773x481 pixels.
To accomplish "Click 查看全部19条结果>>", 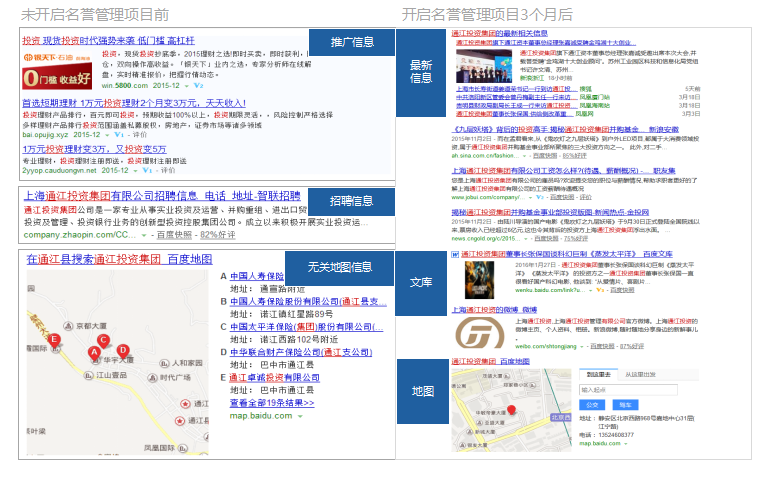I will [272, 403].
